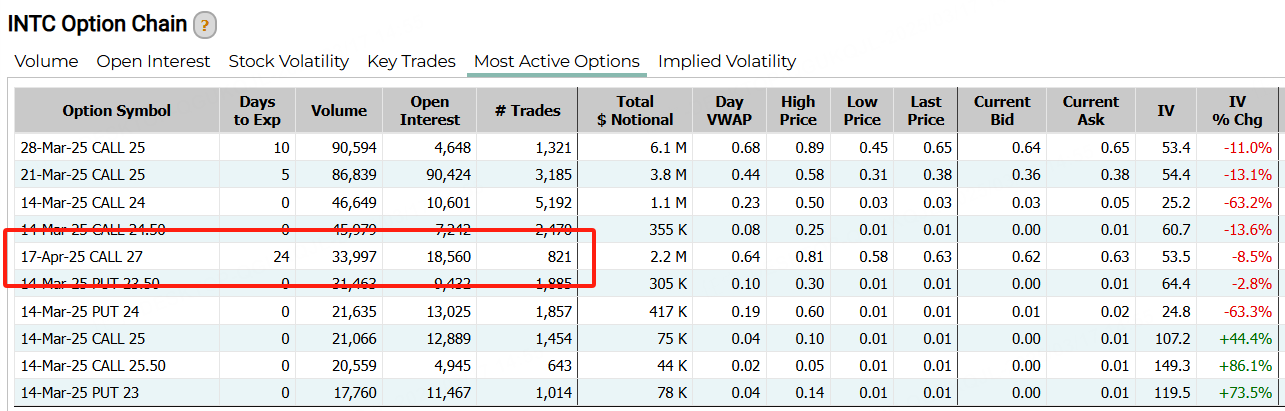Sort by Open Interest column header
The image size is (1285, 411).
430,111
